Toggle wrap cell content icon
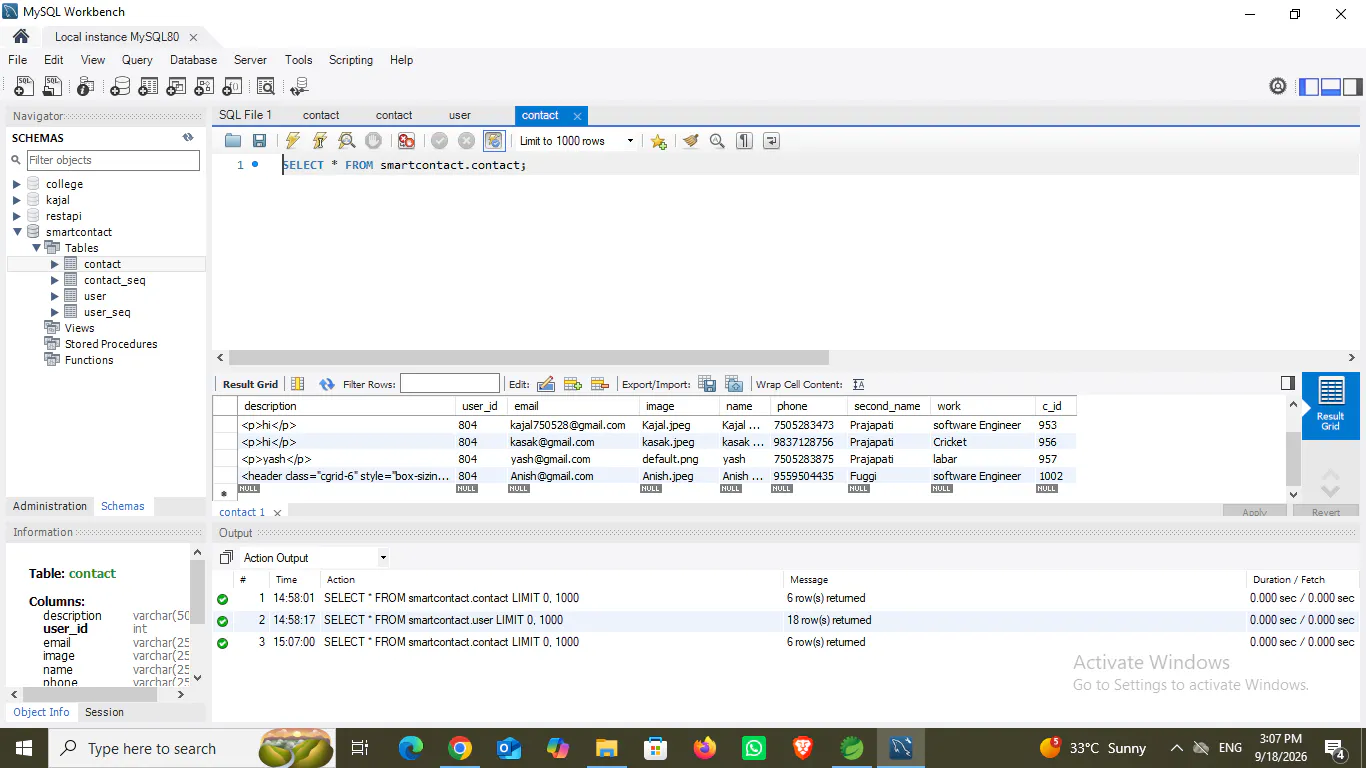Screen dimensions: 1366x768 [x=858, y=384]
